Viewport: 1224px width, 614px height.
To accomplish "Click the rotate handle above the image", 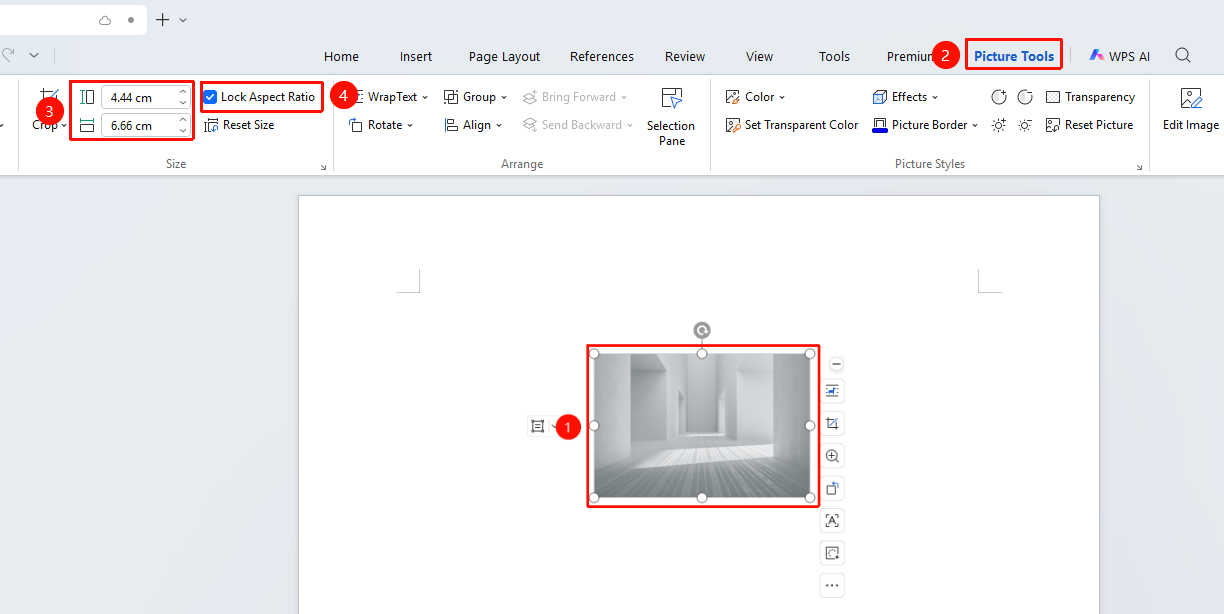I will pyautogui.click(x=702, y=330).
